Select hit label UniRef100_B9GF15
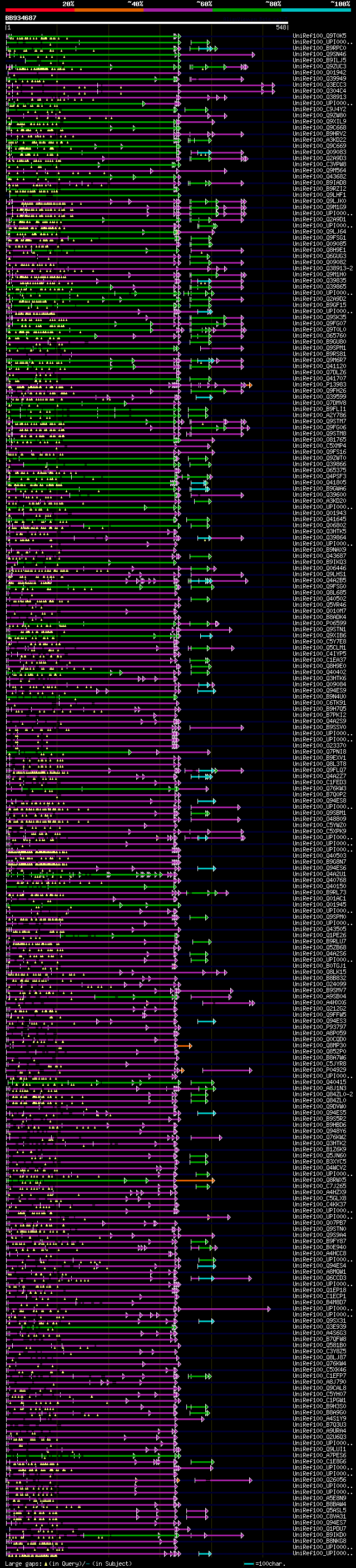 [x=319, y=305]
